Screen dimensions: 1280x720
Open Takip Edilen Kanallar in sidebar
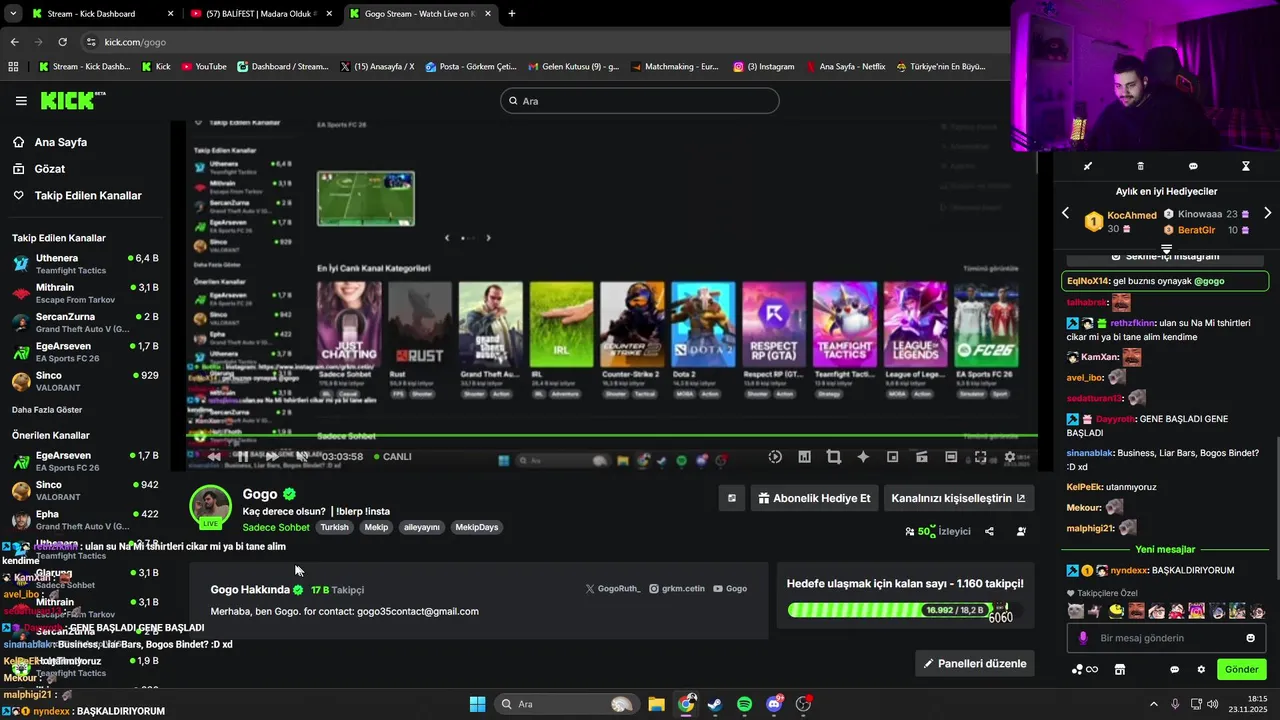88,196
